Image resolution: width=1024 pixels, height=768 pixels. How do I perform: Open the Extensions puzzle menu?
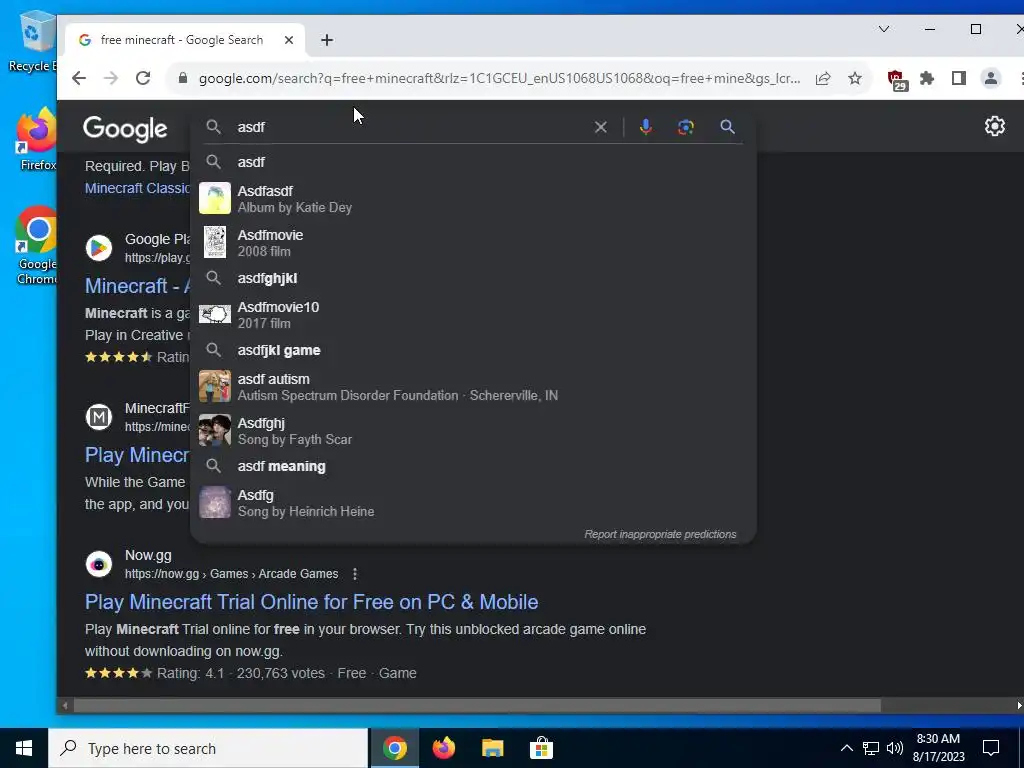pos(927,78)
